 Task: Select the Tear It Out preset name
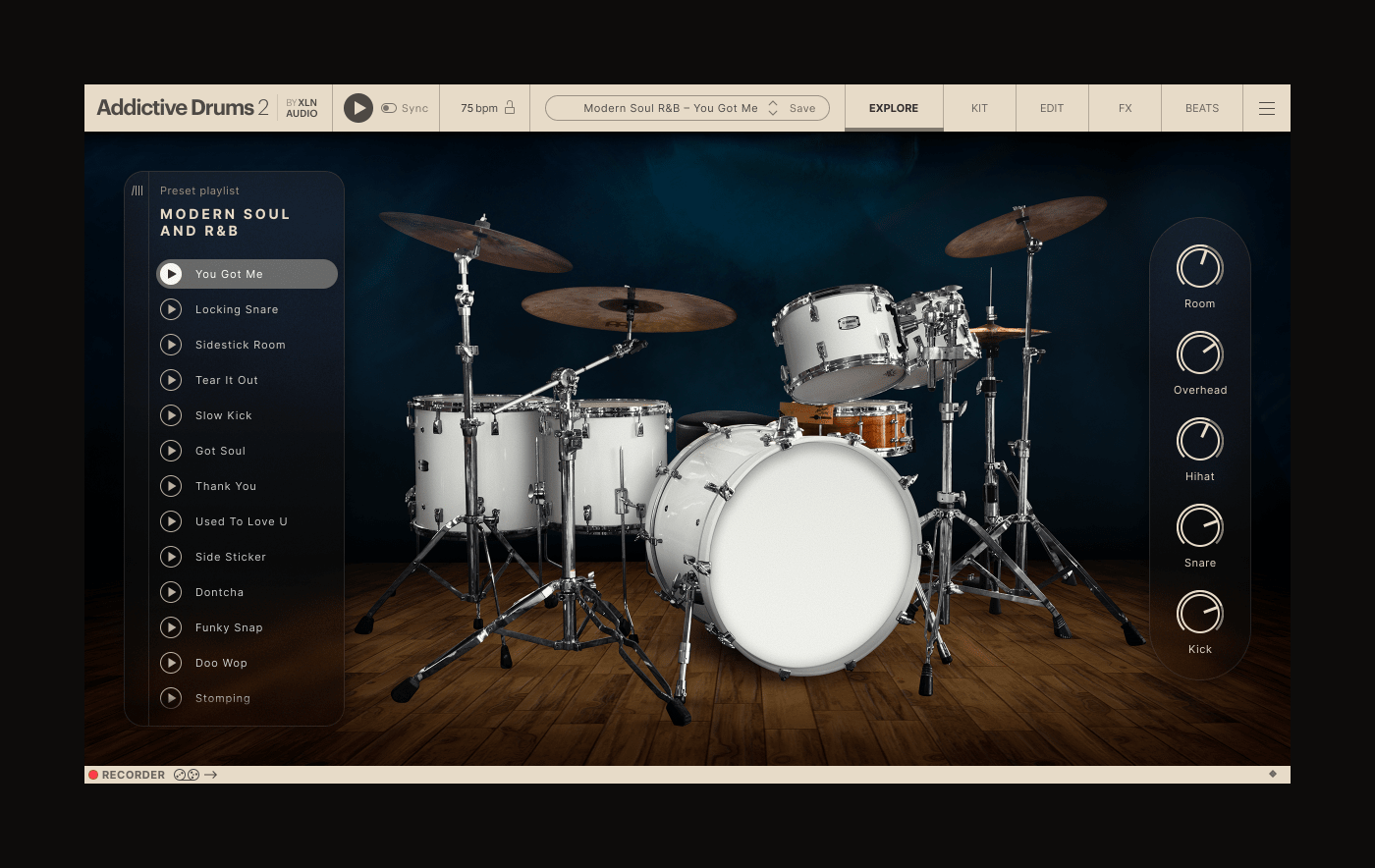click(x=227, y=380)
